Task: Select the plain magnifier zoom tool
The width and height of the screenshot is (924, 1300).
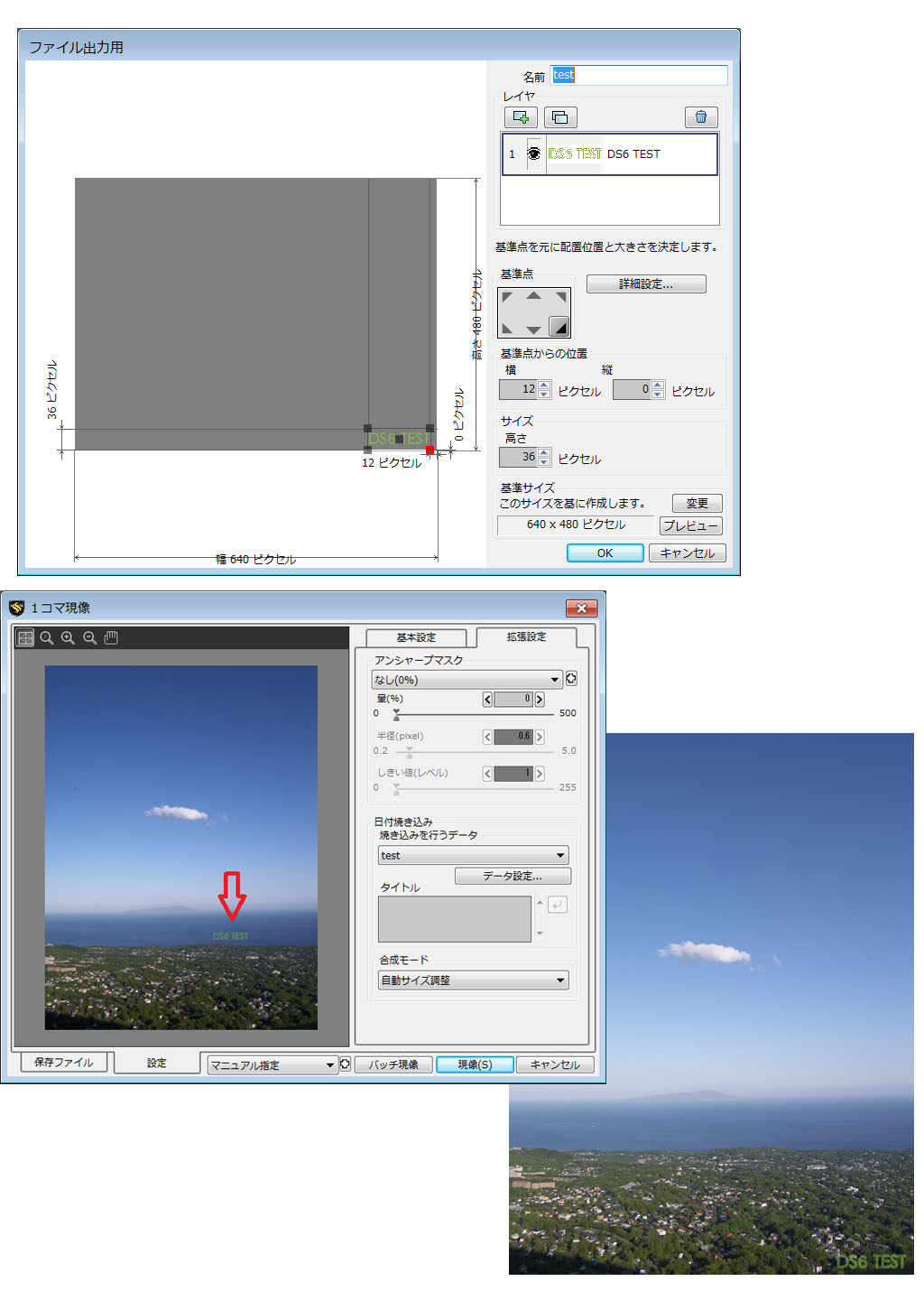Action: pyautogui.click(x=47, y=637)
